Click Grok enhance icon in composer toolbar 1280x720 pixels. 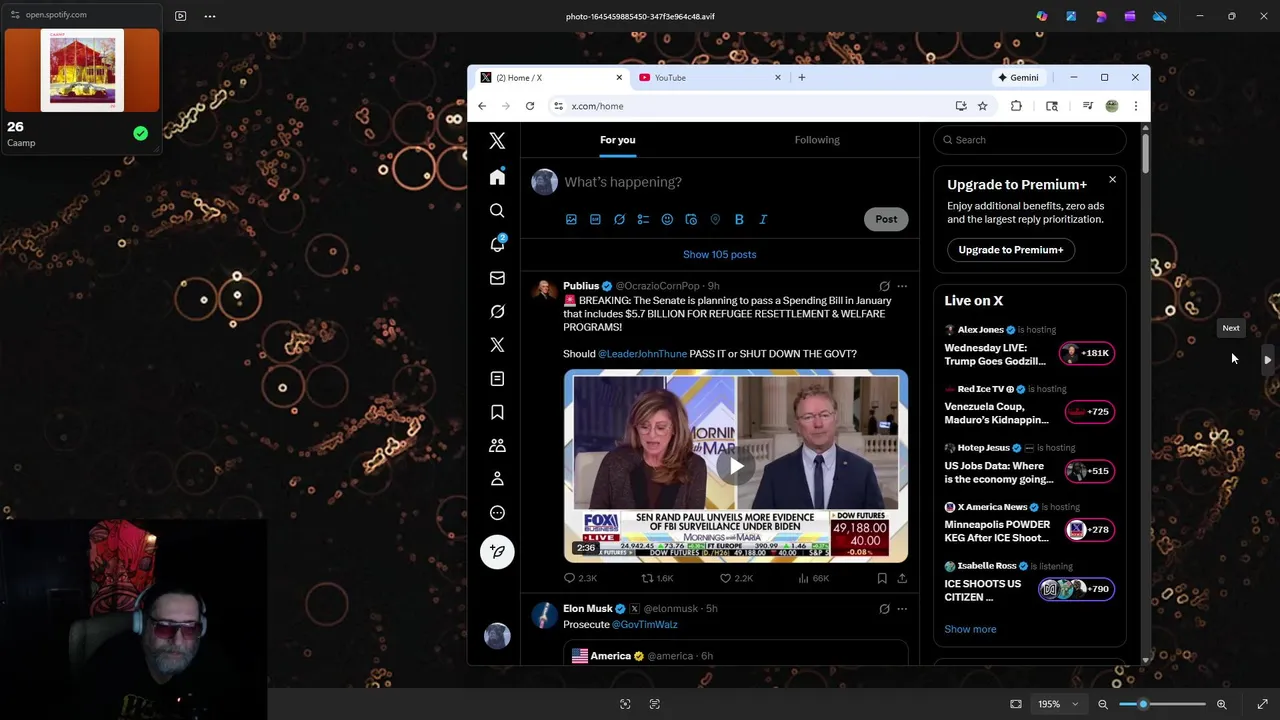(x=619, y=219)
